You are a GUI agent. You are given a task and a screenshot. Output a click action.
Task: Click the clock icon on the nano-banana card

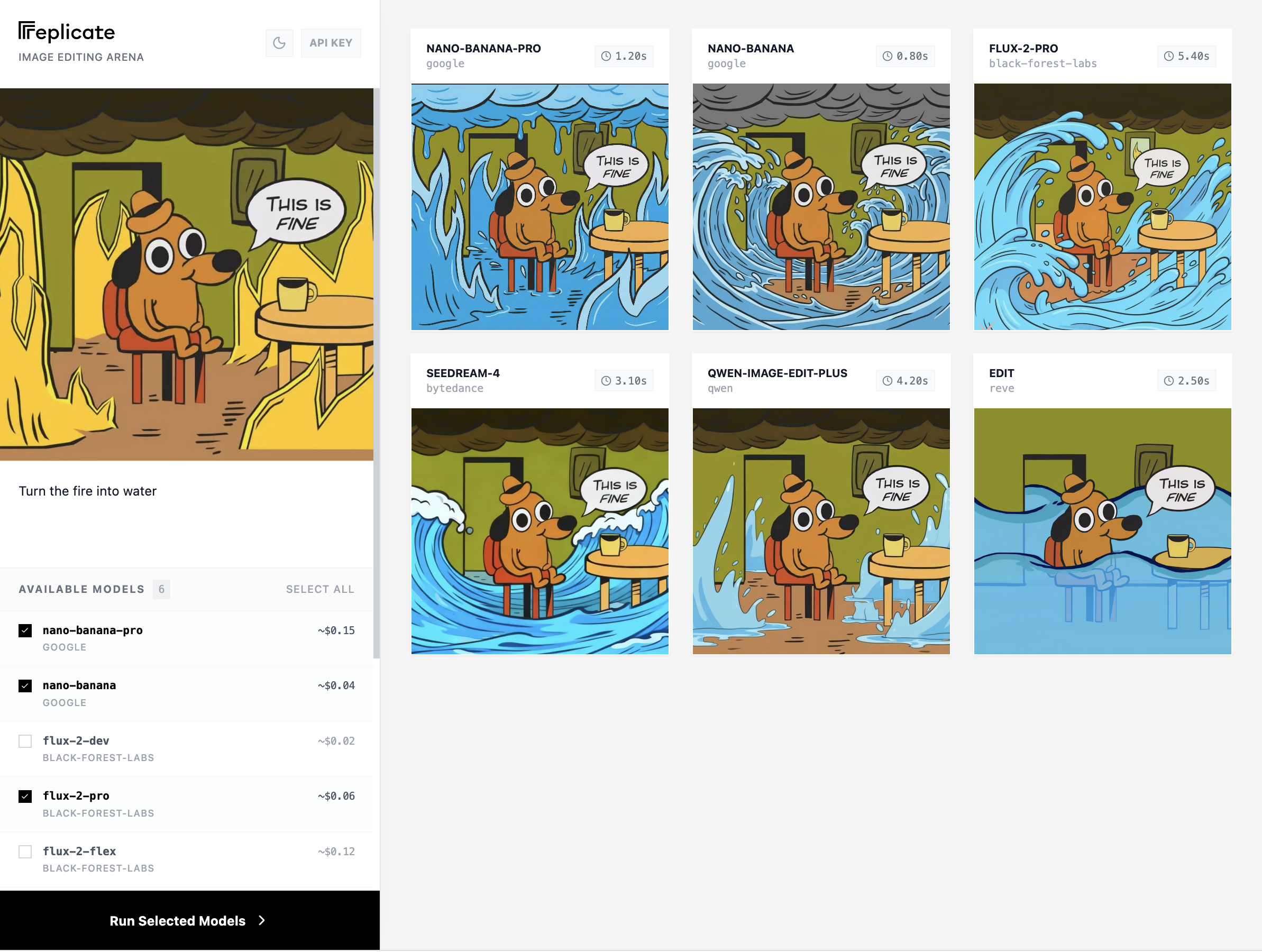[x=887, y=56]
